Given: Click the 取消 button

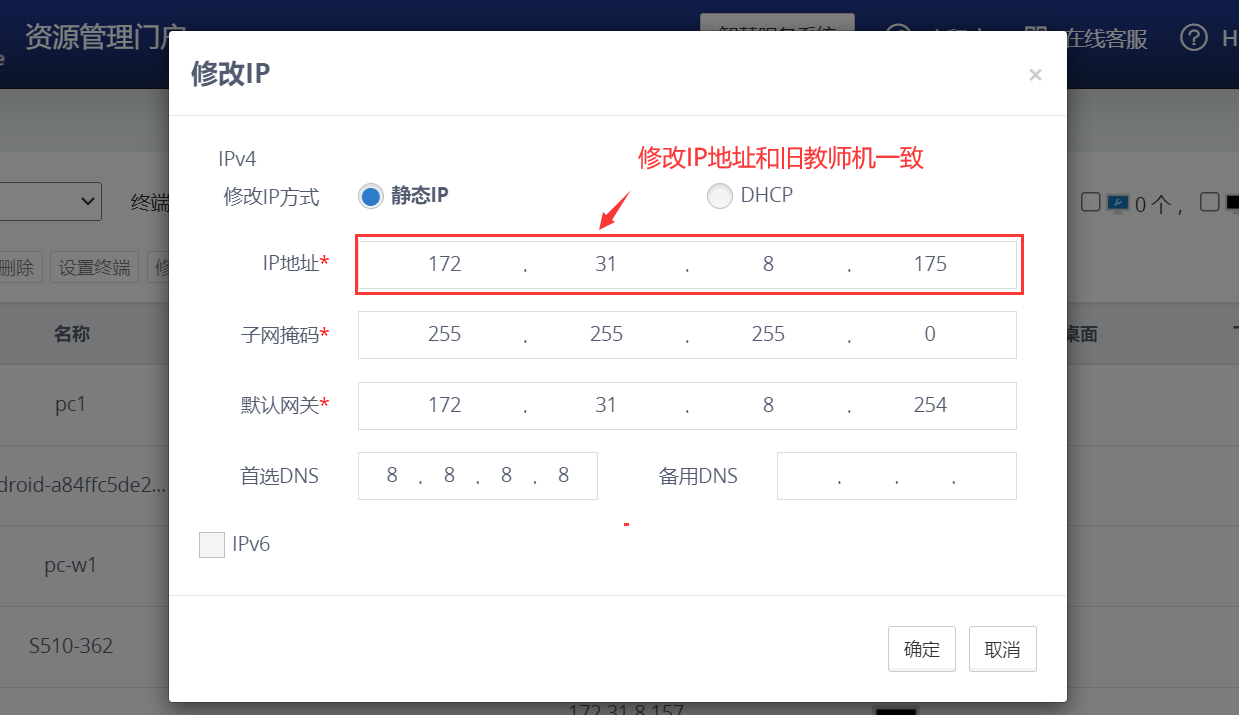Looking at the screenshot, I should [x=1002, y=649].
